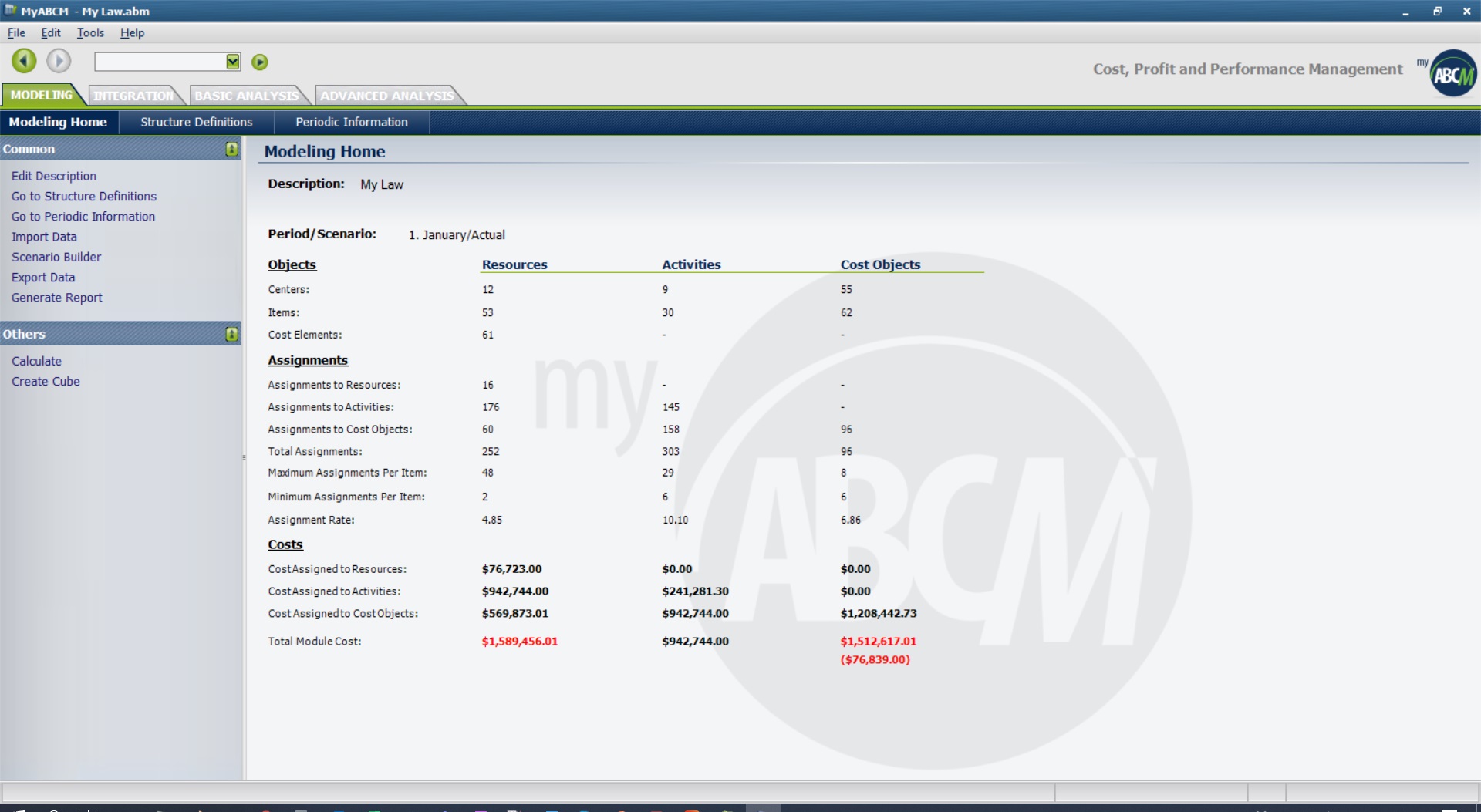Click the Assignments section heading
Screen dimensions: 1481x812
tap(308, 360)
